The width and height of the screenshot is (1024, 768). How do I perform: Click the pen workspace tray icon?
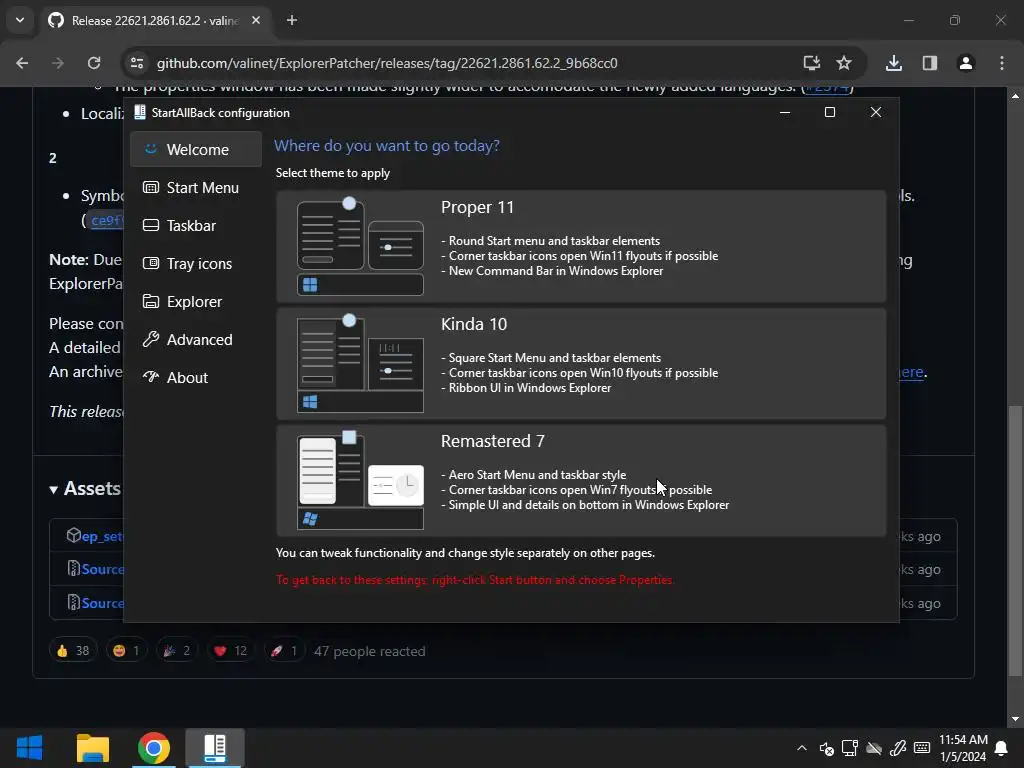[898, 748]
